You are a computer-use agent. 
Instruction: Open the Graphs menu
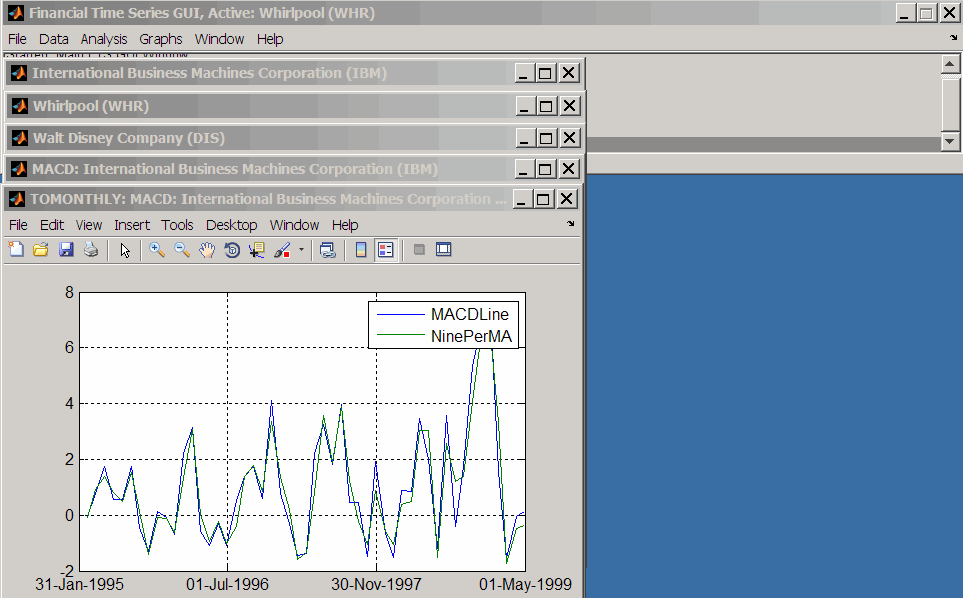tap(160, 38)
